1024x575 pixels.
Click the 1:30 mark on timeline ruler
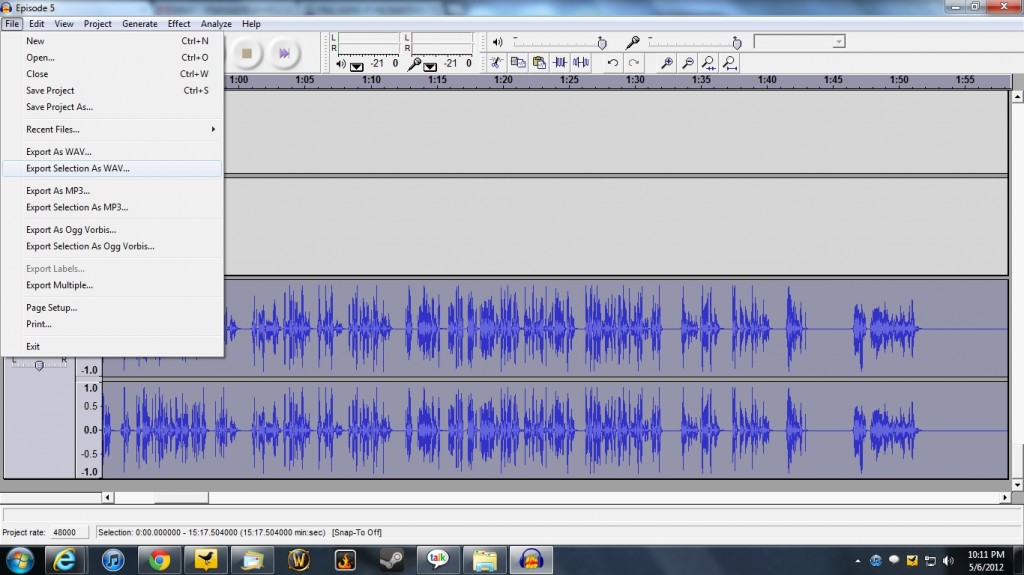coord(635,80)
